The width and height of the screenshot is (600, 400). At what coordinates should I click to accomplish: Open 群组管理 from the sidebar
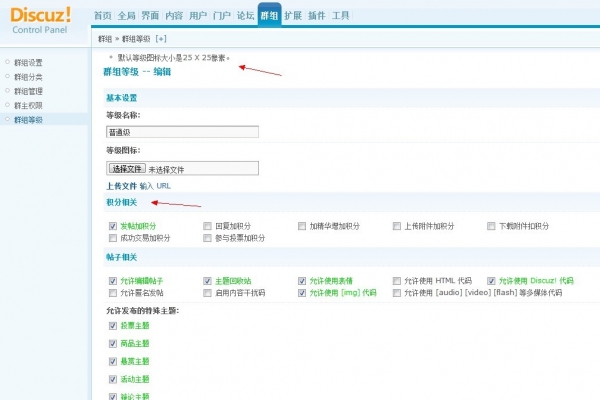28,91
